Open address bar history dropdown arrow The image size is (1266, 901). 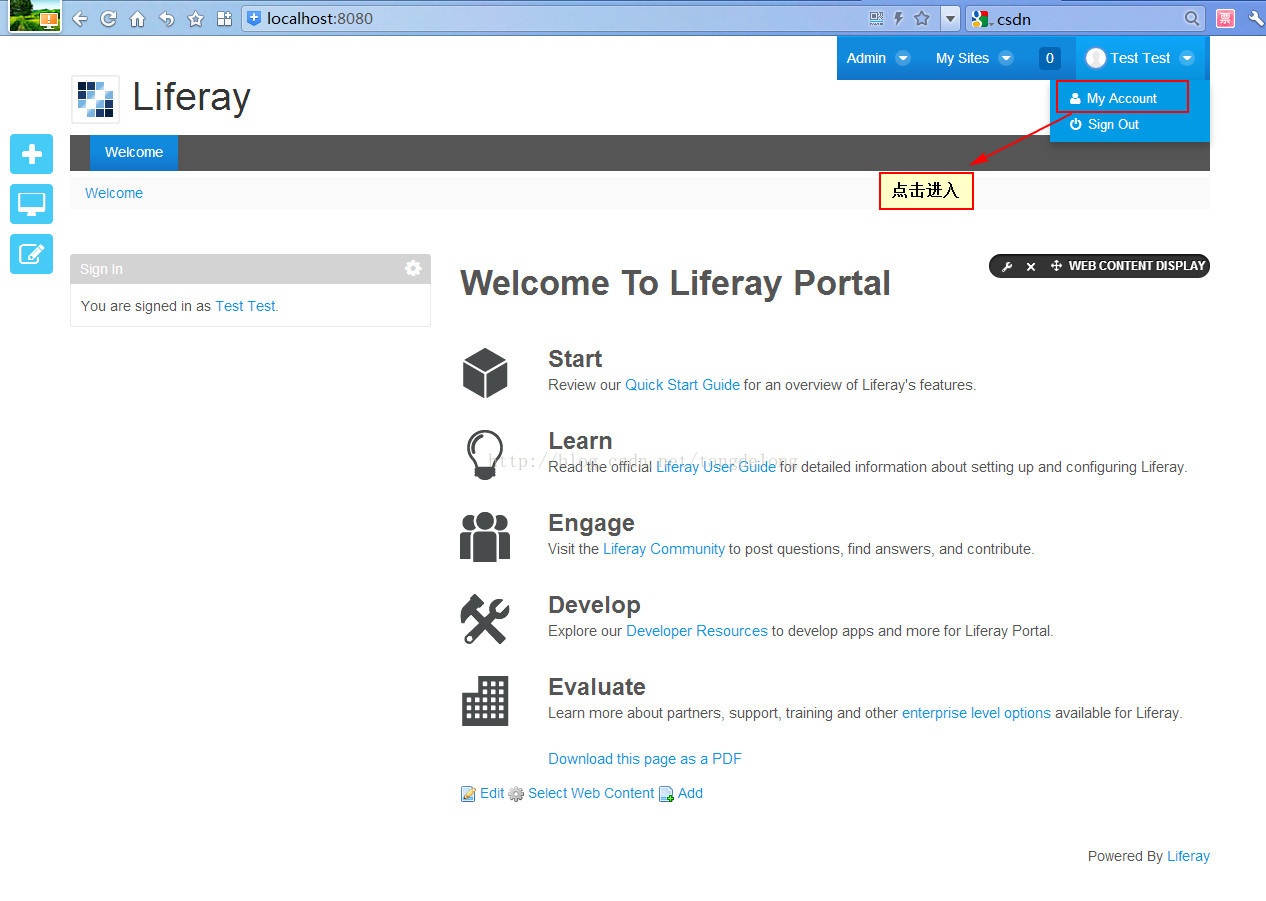pyautogui.click(x=950, y=18)
